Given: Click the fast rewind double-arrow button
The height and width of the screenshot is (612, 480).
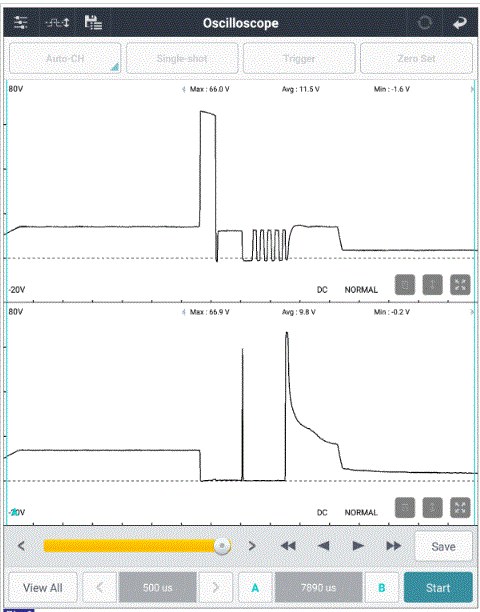Looking at the screenshot, I should point(288,546).
